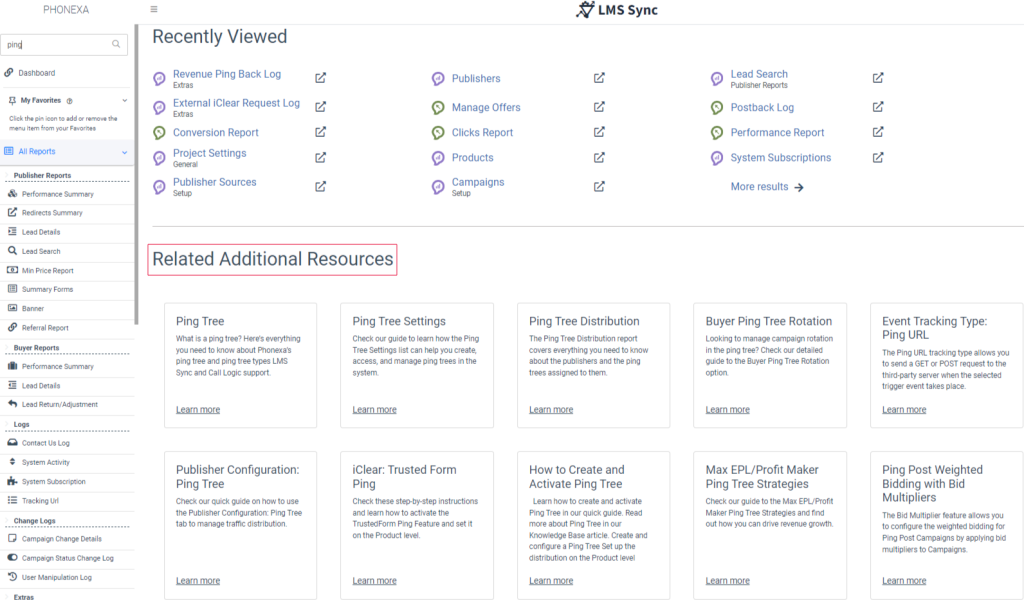Toggle the hamburger menu icon
Viewport: 1024px width, 600px height.
tap(154, 9)
